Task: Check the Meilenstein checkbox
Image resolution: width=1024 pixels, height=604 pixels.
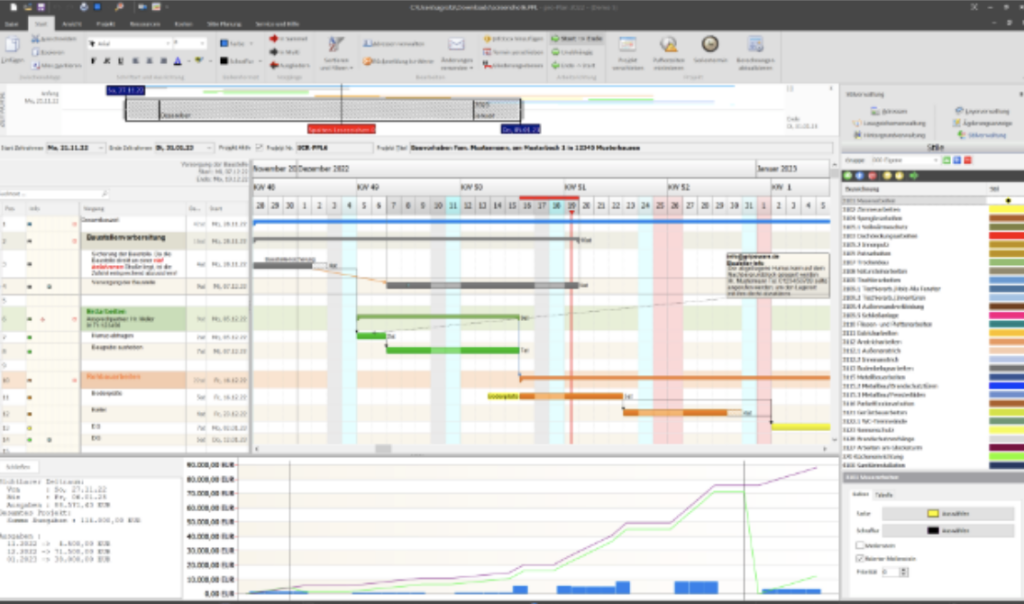Action: coord(860,545)
